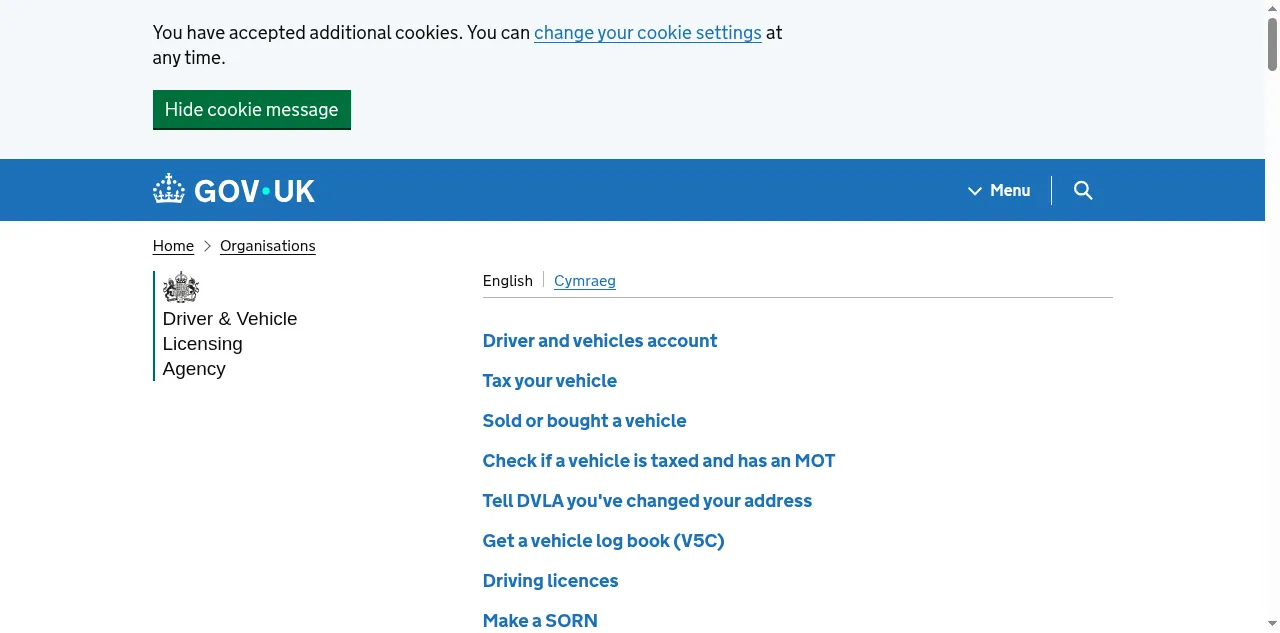Open Driver and vehicles account
Screen dimensions: 1280x633
click(x=599, y=341)
